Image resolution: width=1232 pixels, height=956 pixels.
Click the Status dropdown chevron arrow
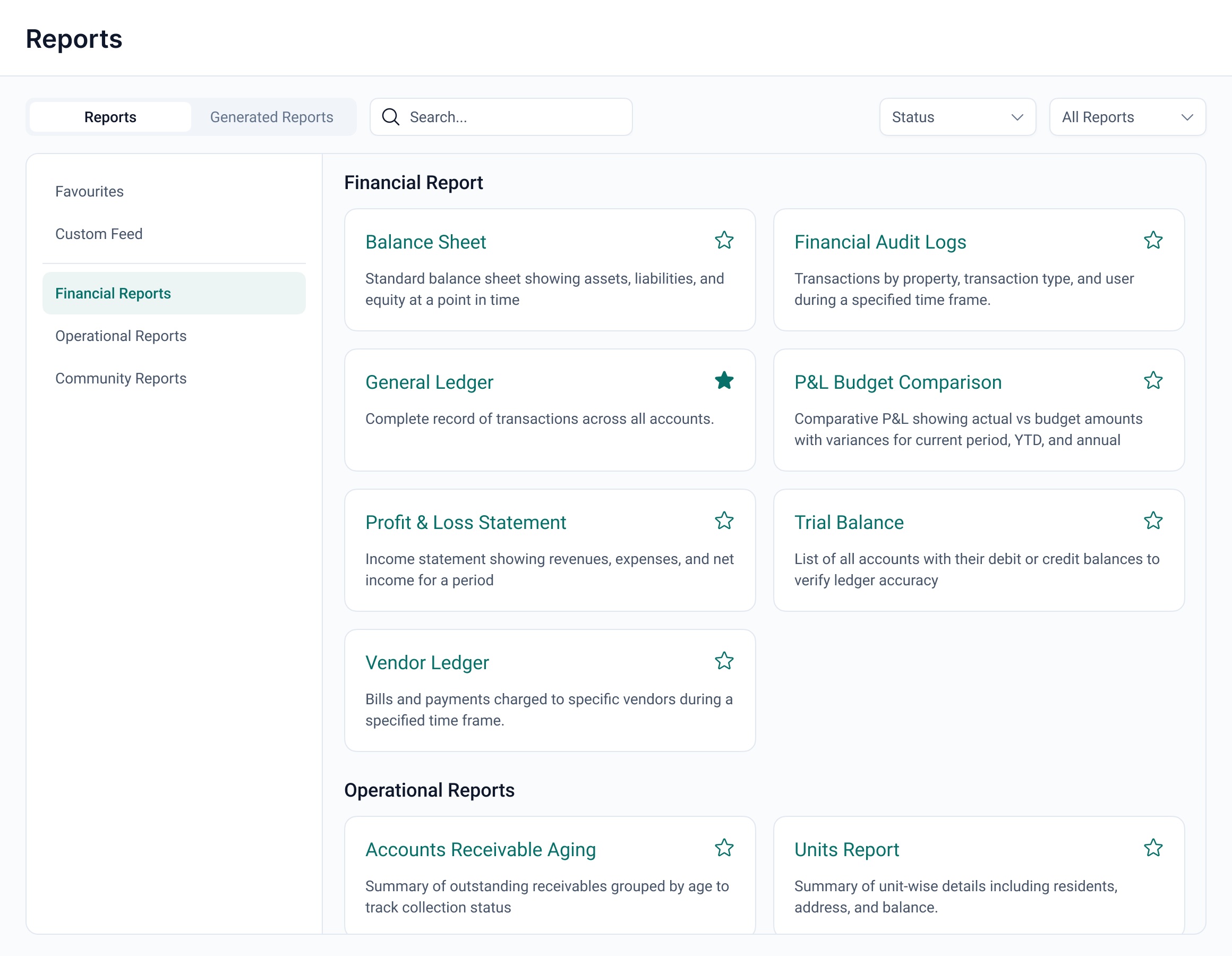tap(1017, 117)
